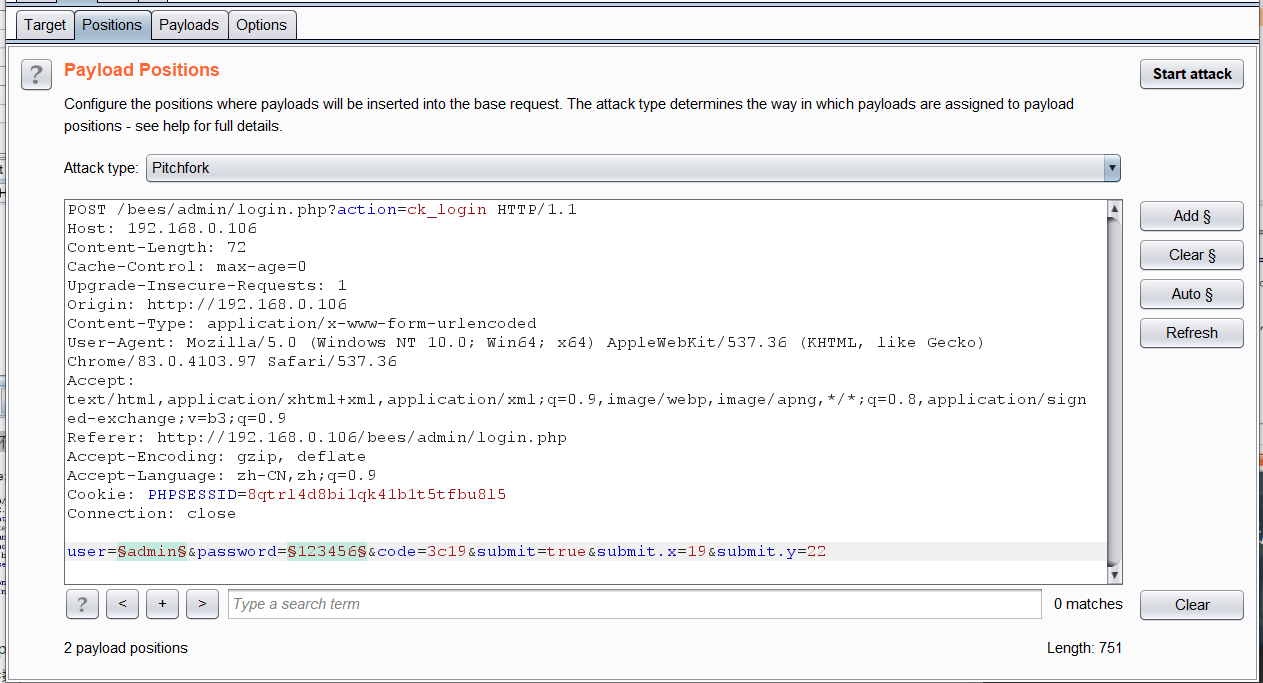Open the Payload Positions help icon
Image resolution: width=1263 pixels, height=683 pixels.
pos(37,74)
